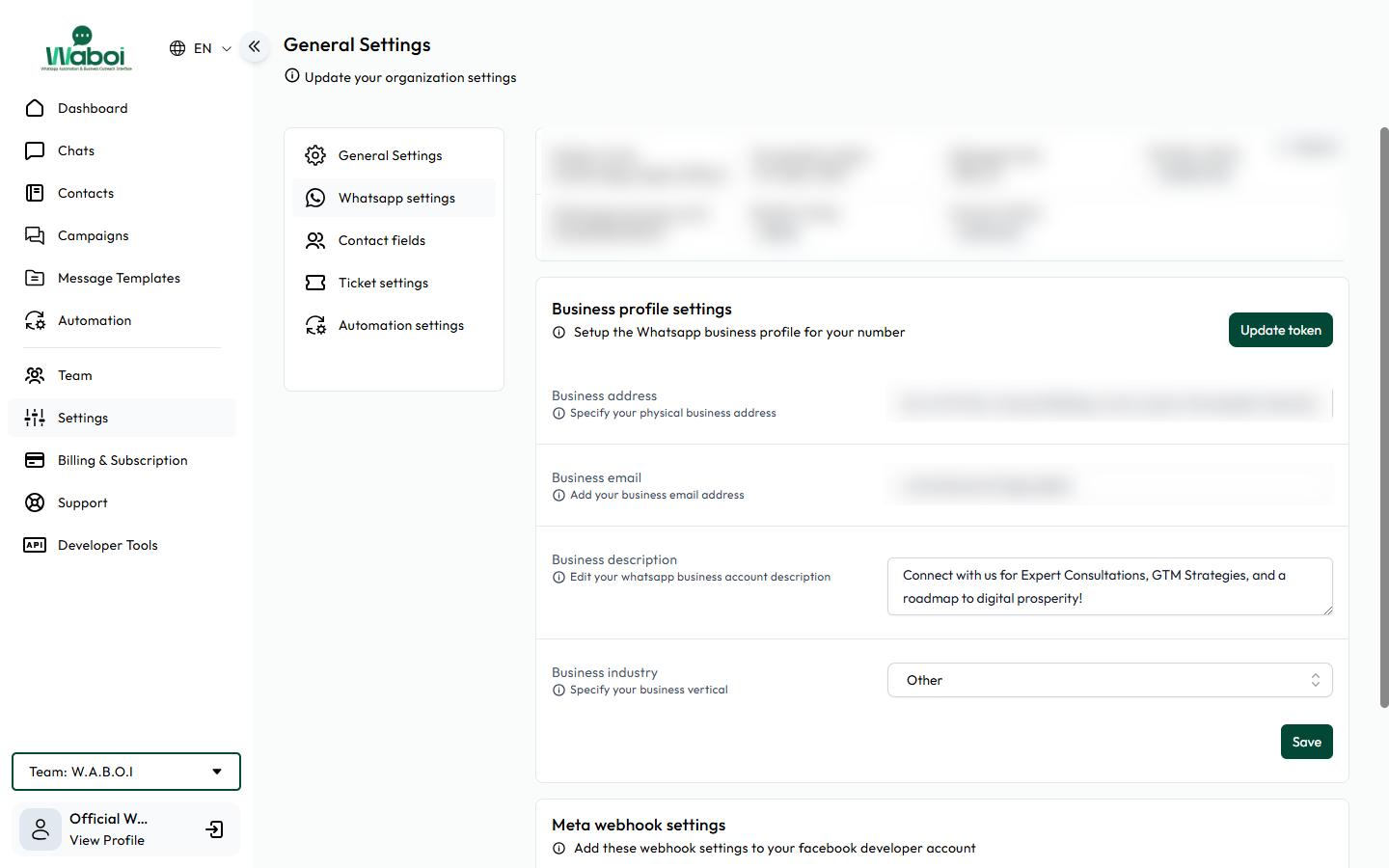
Task: Save the business profile settings
Action: [x=1306, y=742]
